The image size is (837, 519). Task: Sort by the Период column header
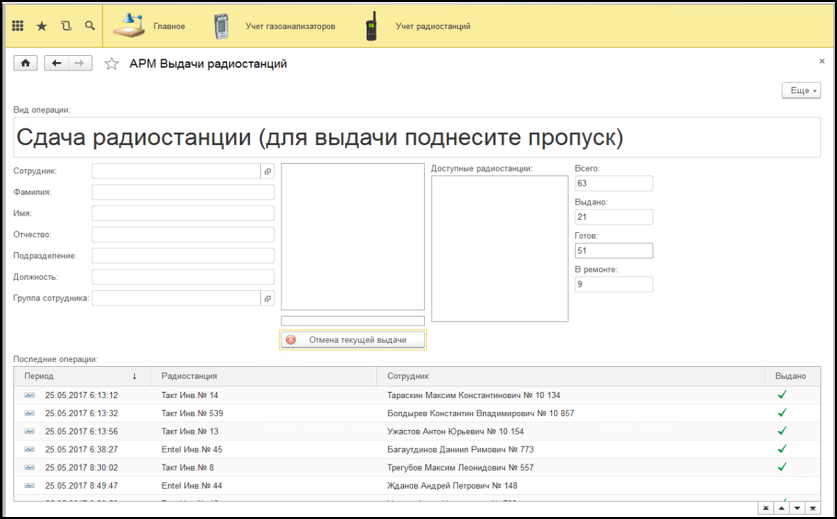pos(82,376)
